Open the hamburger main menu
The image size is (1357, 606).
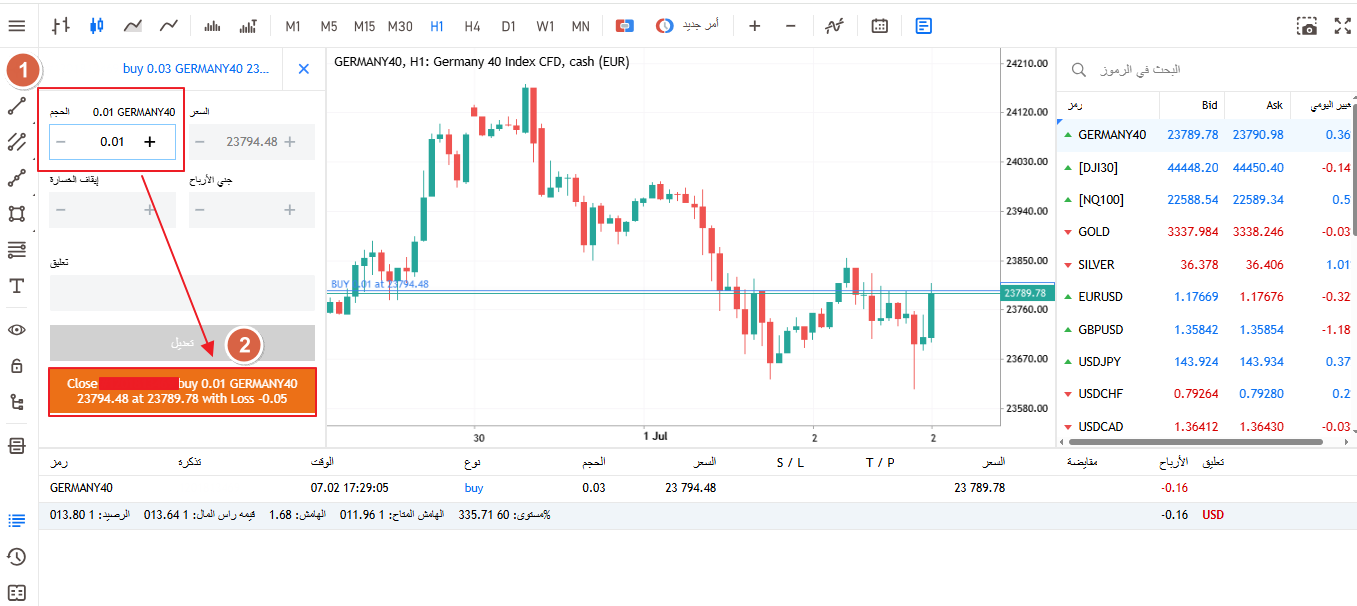click(17, 25)
